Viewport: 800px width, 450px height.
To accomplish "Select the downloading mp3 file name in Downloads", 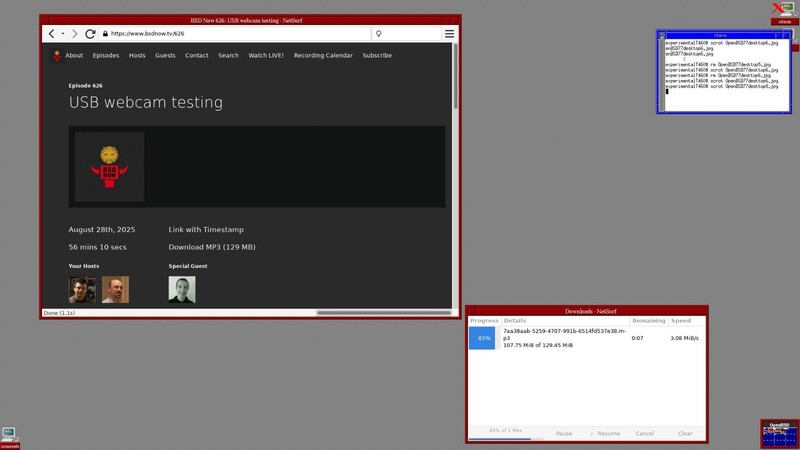I will pos(564,334).
